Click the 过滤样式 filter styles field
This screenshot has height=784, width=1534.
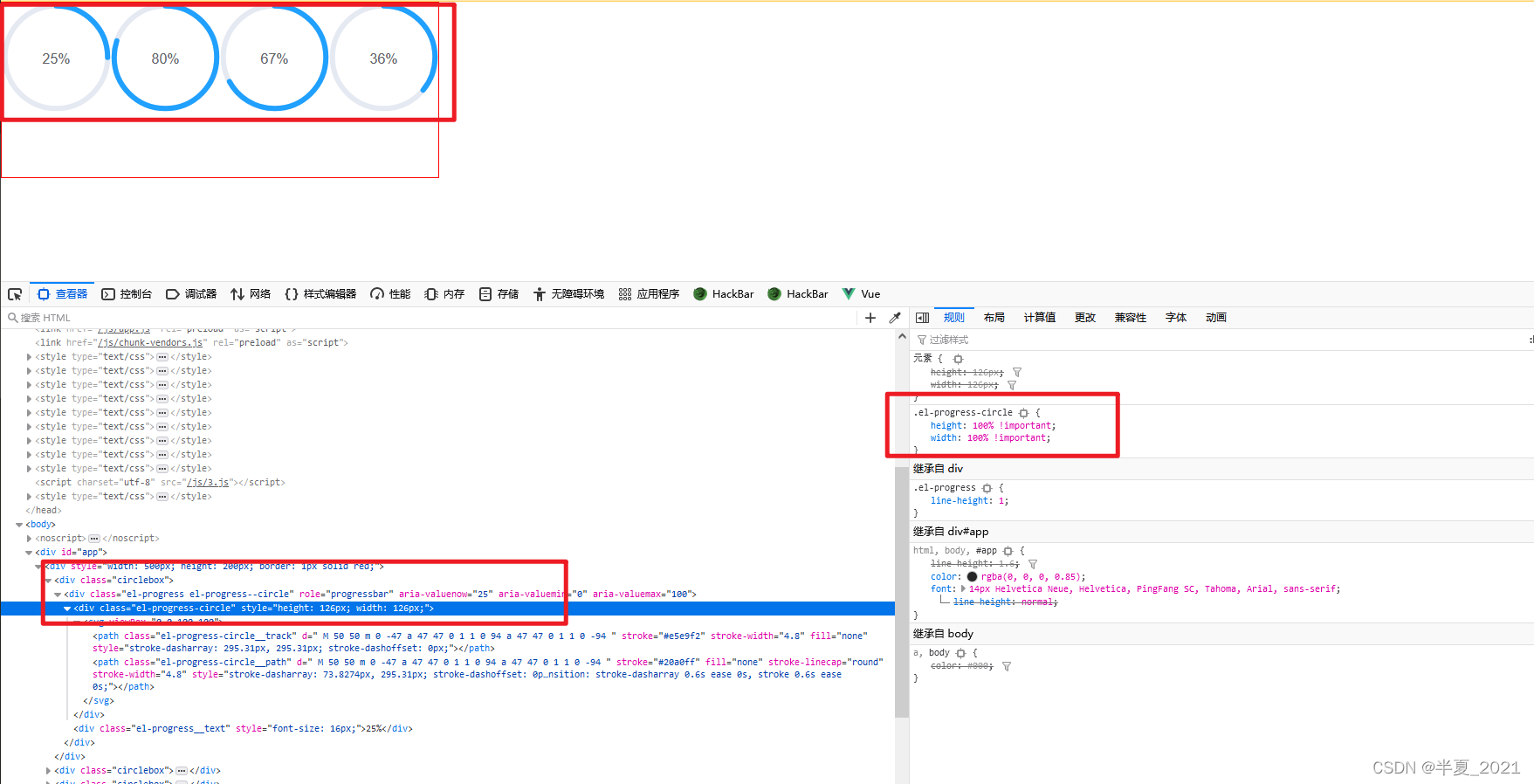1218,340
